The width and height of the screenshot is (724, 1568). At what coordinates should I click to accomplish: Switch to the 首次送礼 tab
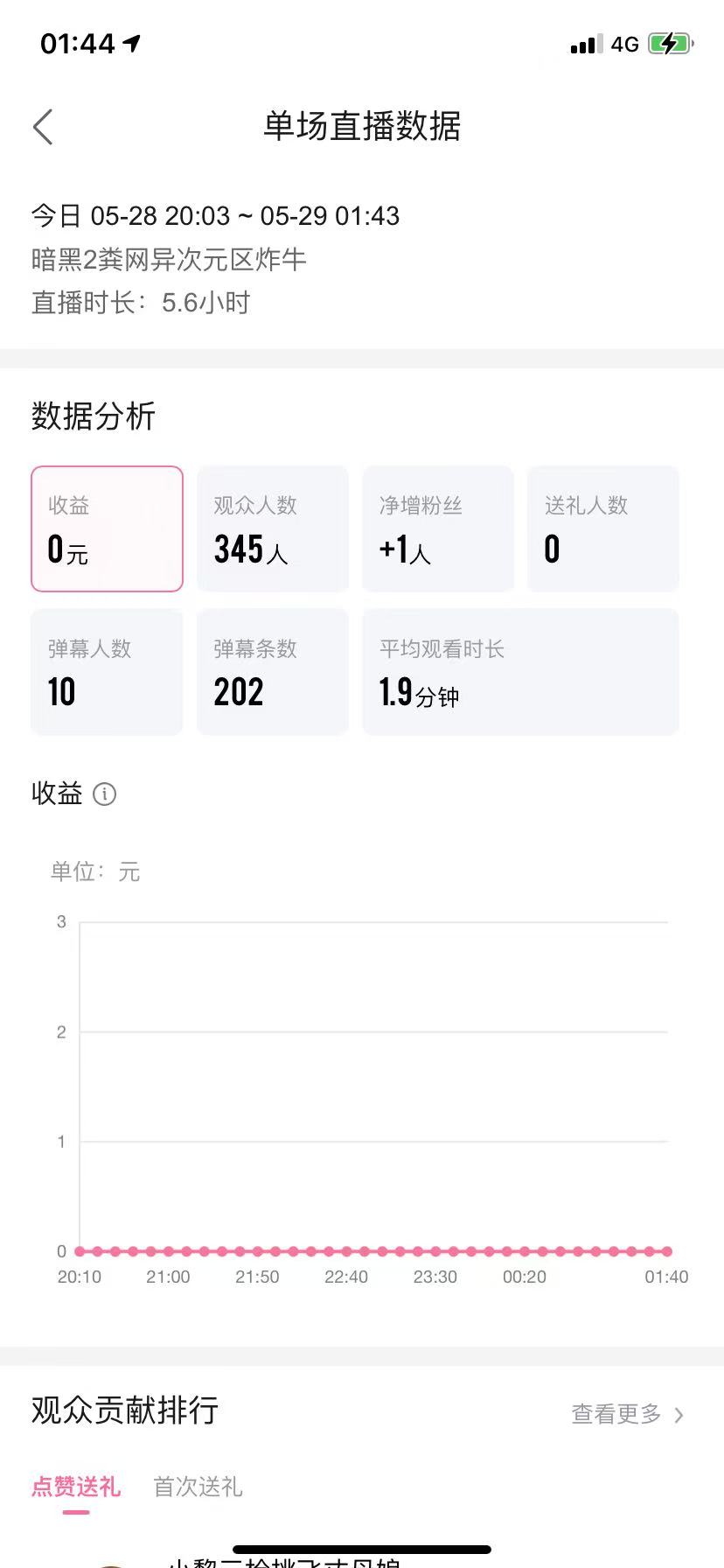click(198, 1487)
